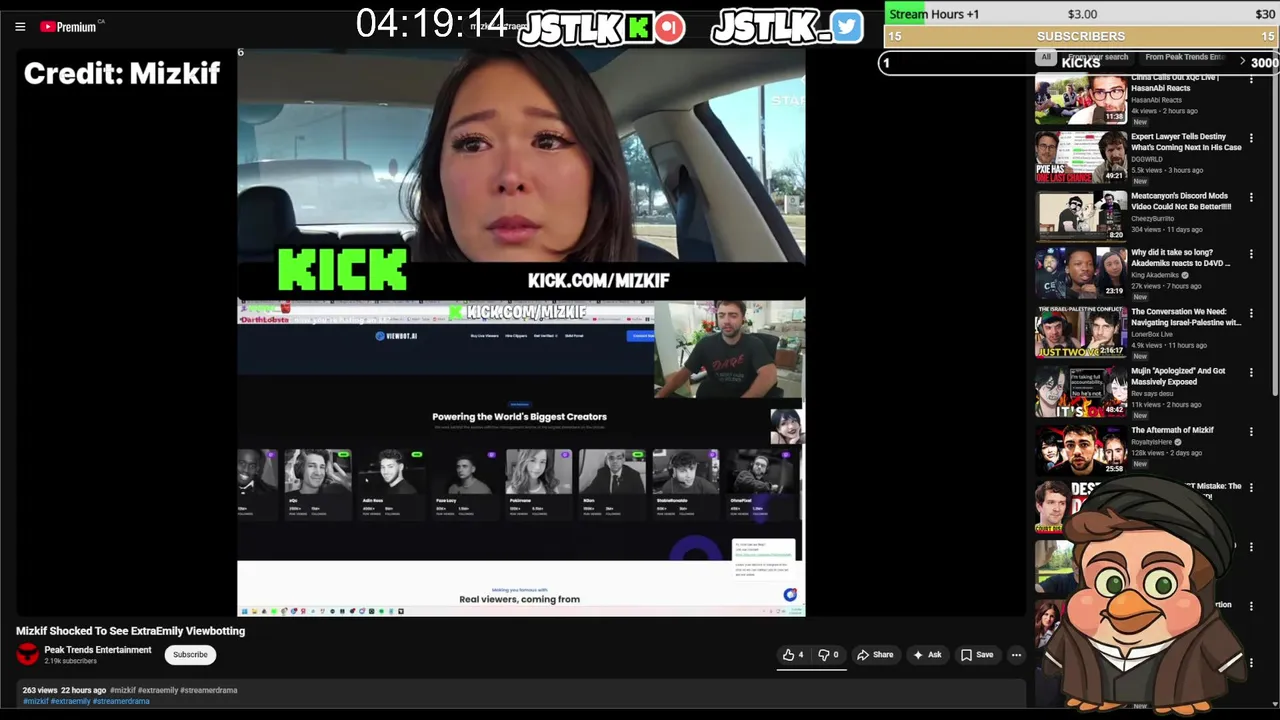This screenshot has height=720, width=1280.
Task: Open options menu for Mujin Apologized video
Action: 1250,373
